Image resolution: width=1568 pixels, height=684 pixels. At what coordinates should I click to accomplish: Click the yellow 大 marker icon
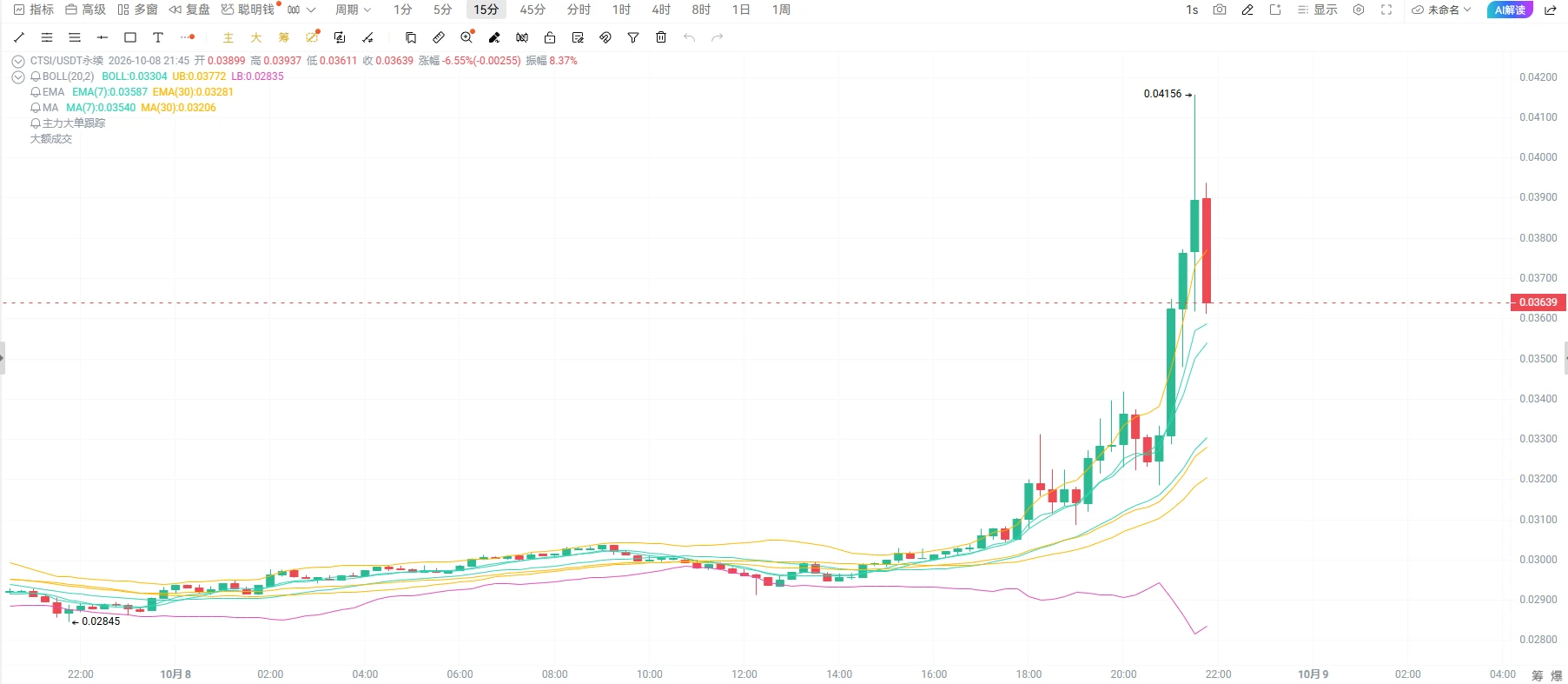tap(256, 37)
